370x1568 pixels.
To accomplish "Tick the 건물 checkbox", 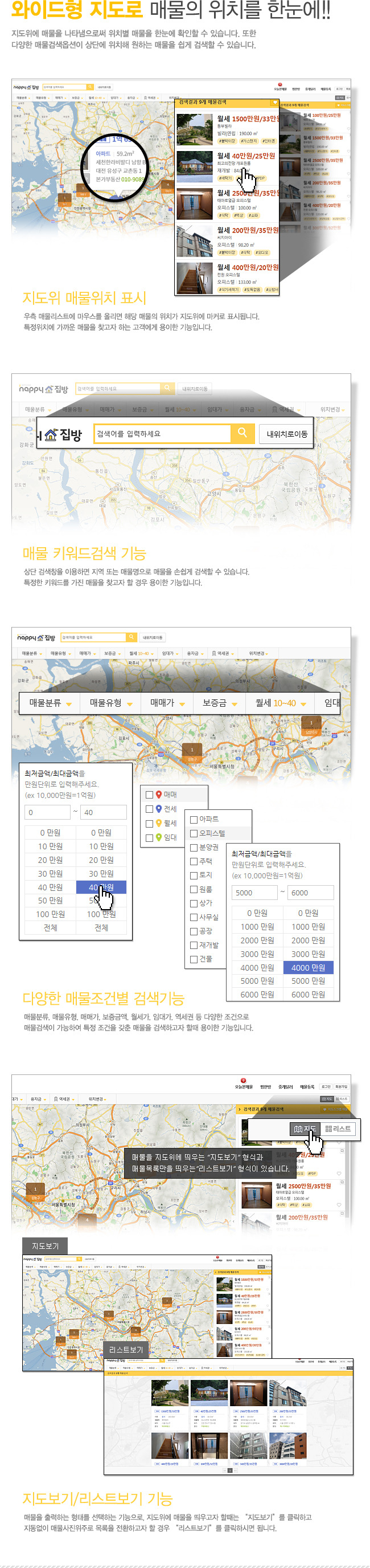I will tap(194, 959).
